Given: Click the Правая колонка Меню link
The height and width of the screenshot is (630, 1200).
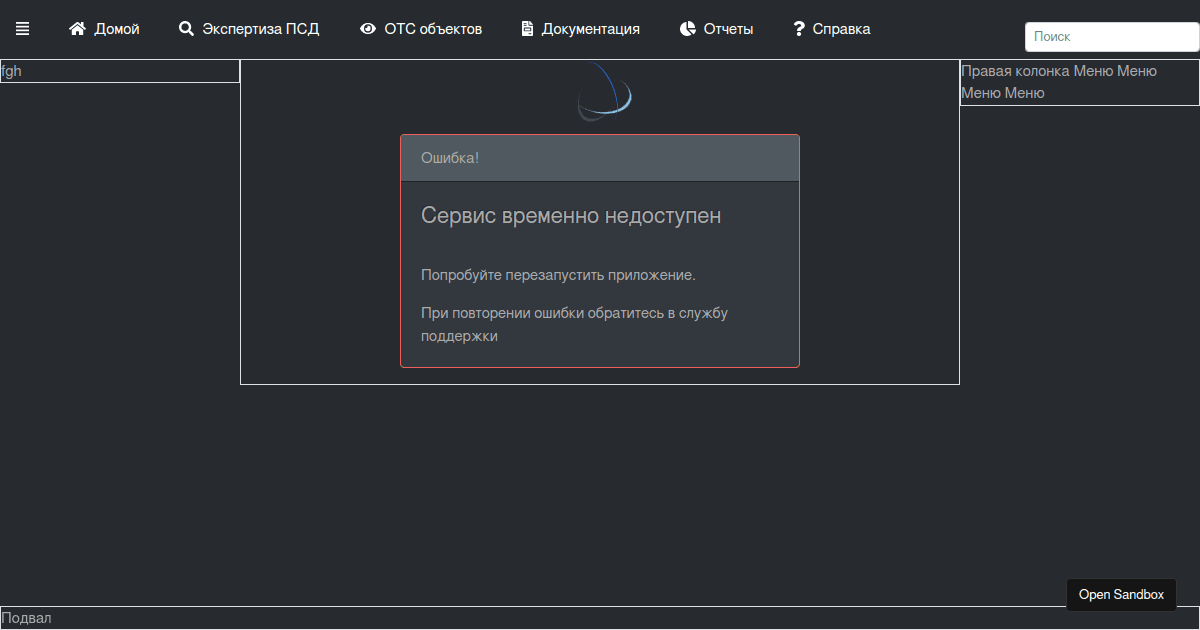Looking at the screenshot, I should click(1057, 71).
